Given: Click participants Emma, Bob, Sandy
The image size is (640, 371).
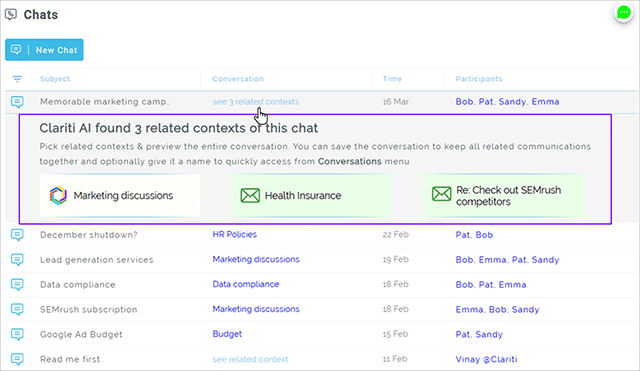Looking at the screenshot, I should (x=498, y=309).
